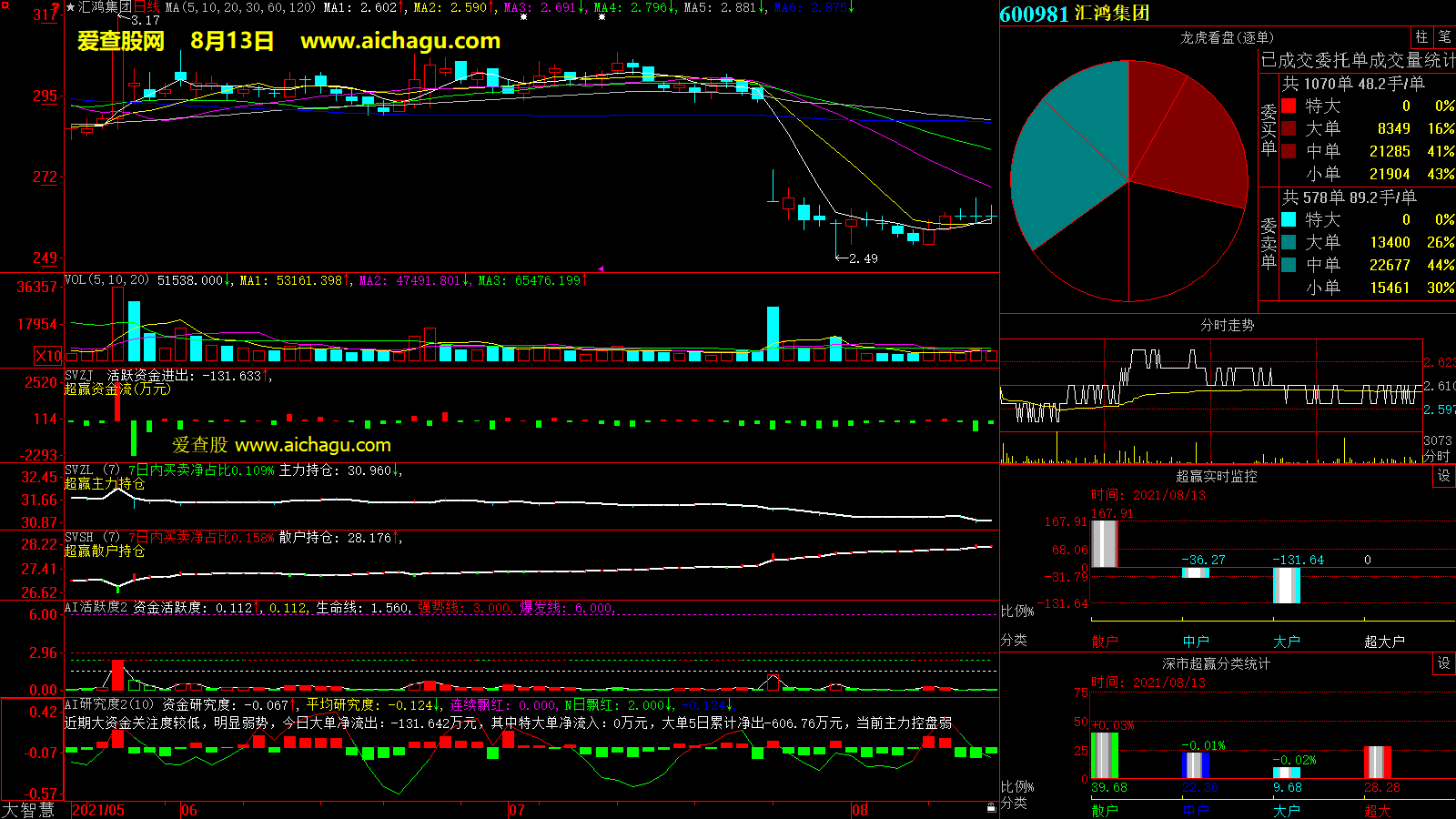Click the magenta arrow marker above the volume pane

(601, 268)
